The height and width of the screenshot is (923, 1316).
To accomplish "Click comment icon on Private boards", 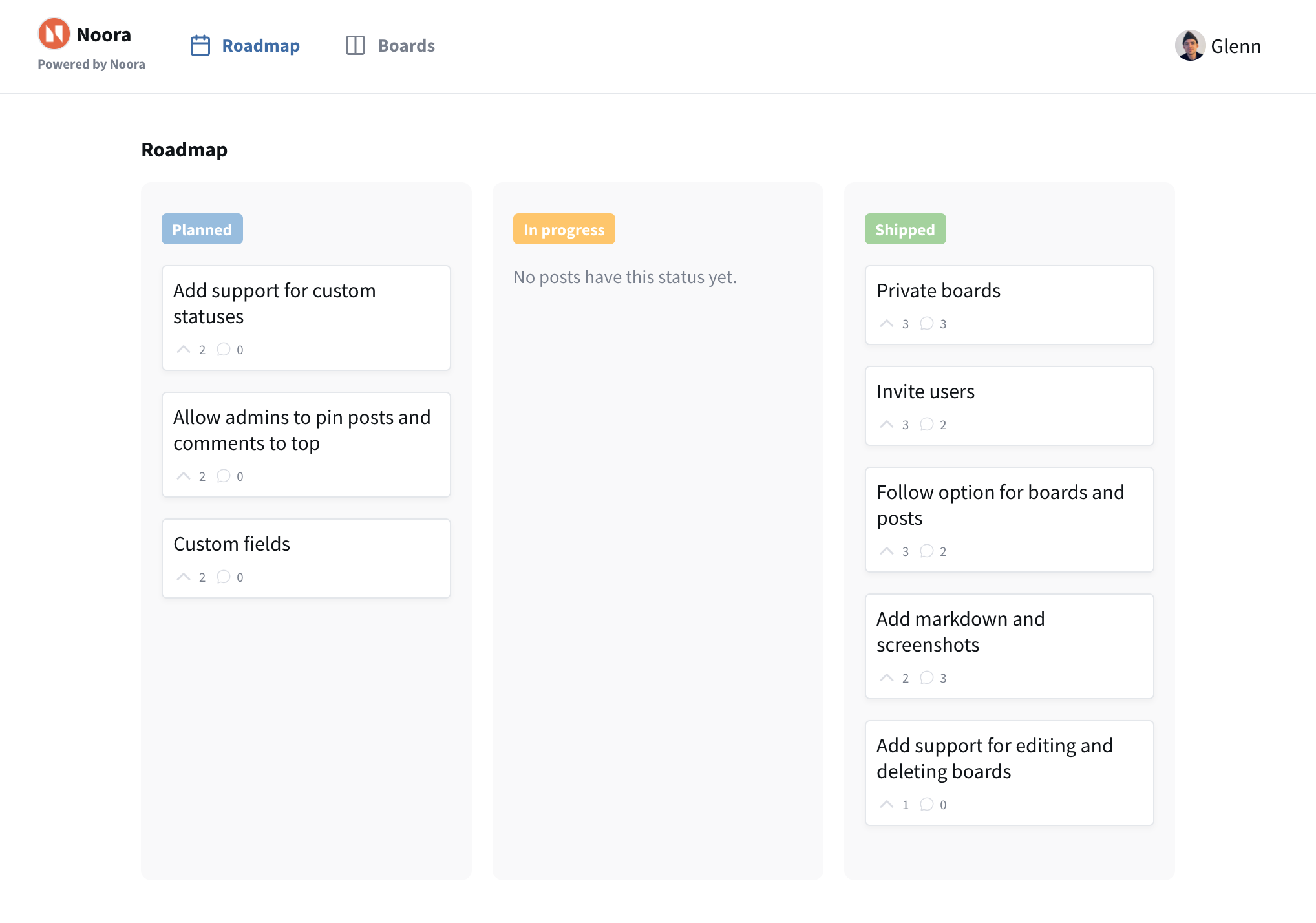I will click(x=926, y=324).
